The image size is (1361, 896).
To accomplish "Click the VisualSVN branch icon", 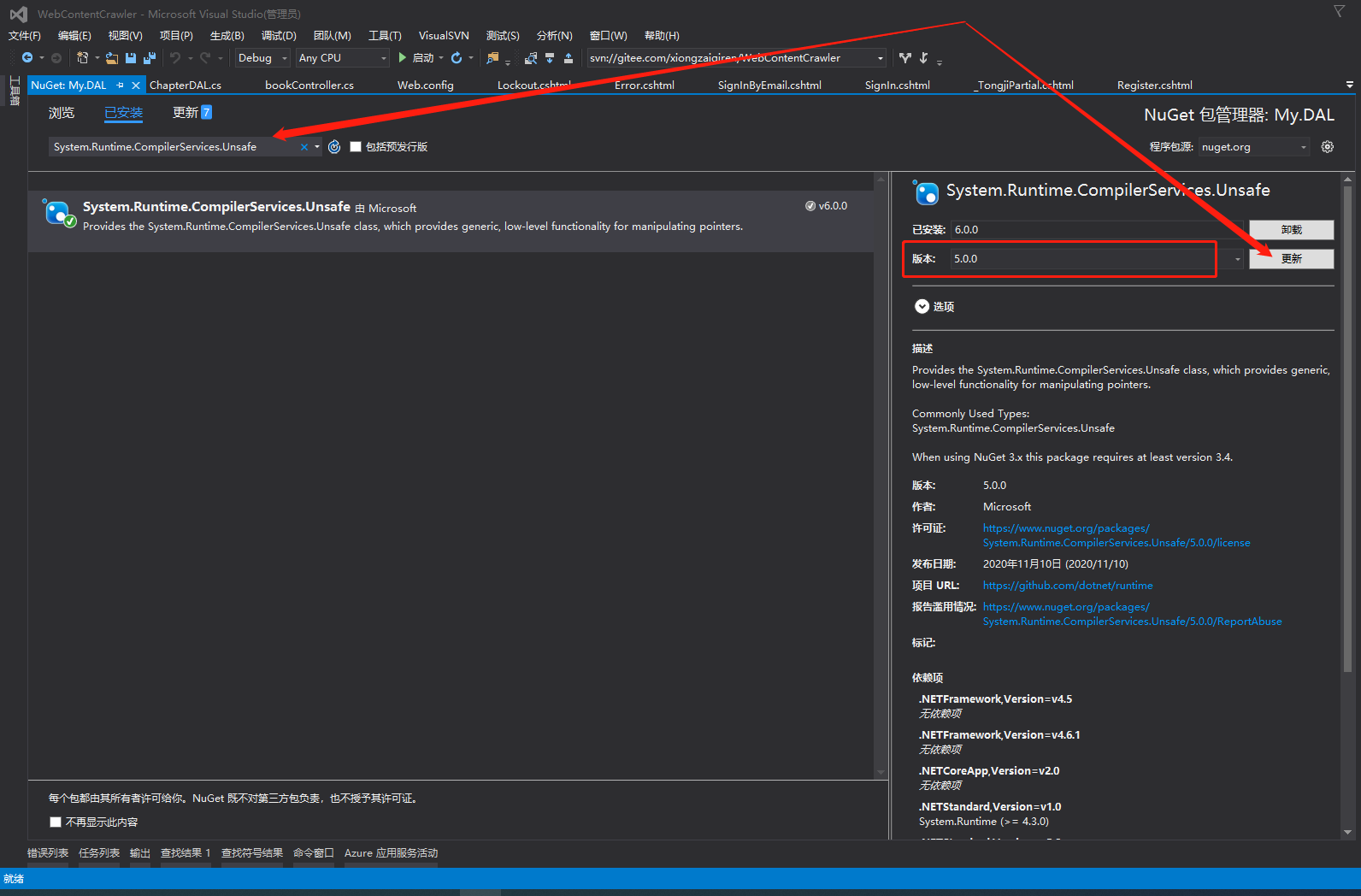I will tap(905, 58).
